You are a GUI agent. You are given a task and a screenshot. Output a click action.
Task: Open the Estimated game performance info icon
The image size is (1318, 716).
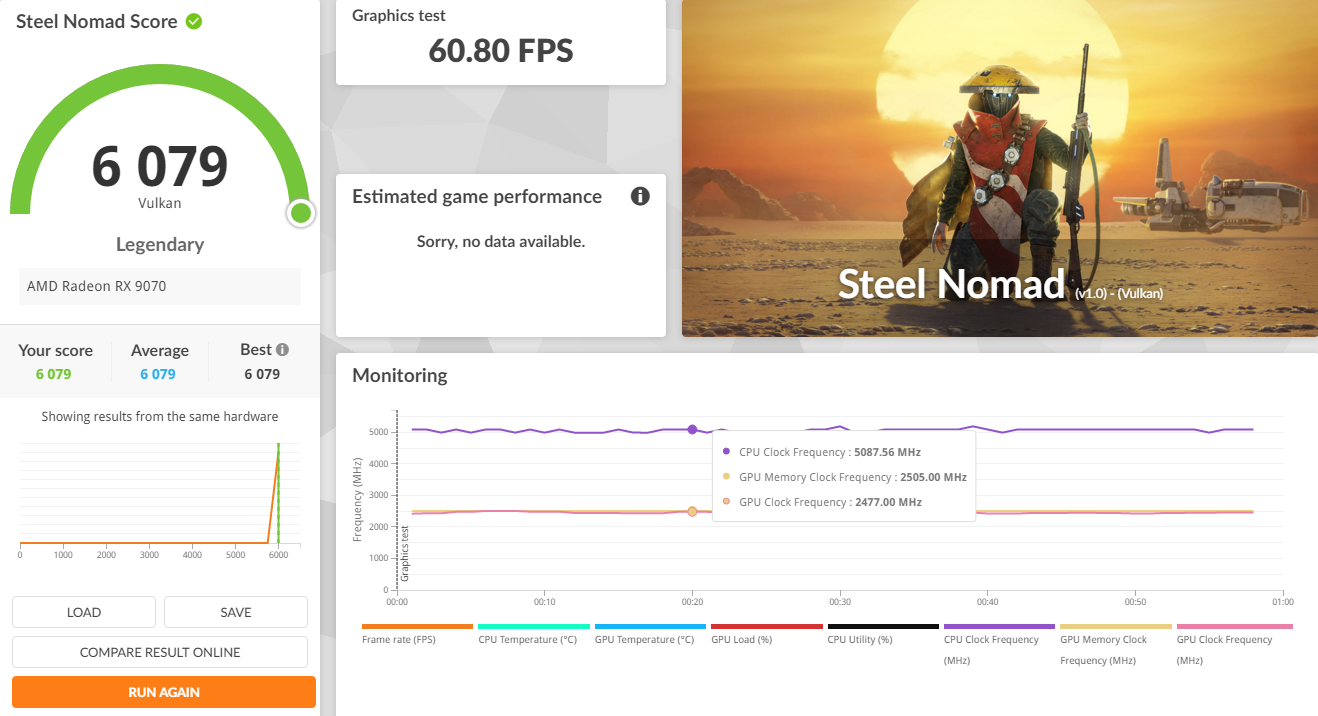pyautogui.click(x=639, y=196)
